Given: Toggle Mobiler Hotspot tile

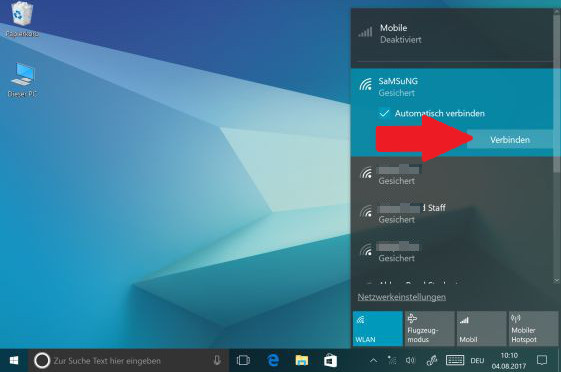Looking at the screenshot, I should pyautogui.click(x=533, y=329).
